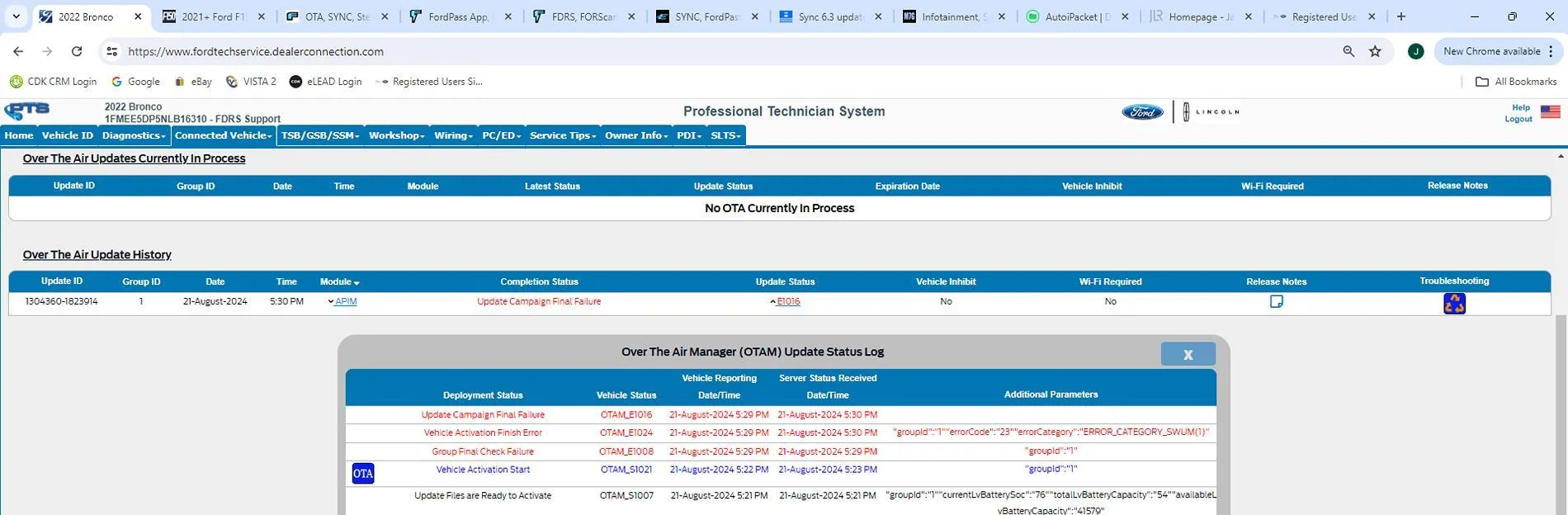Screen dimensions: 1568x515
Task: Select the Update Campaign Final Failure completion status
Action: [539, 301]
